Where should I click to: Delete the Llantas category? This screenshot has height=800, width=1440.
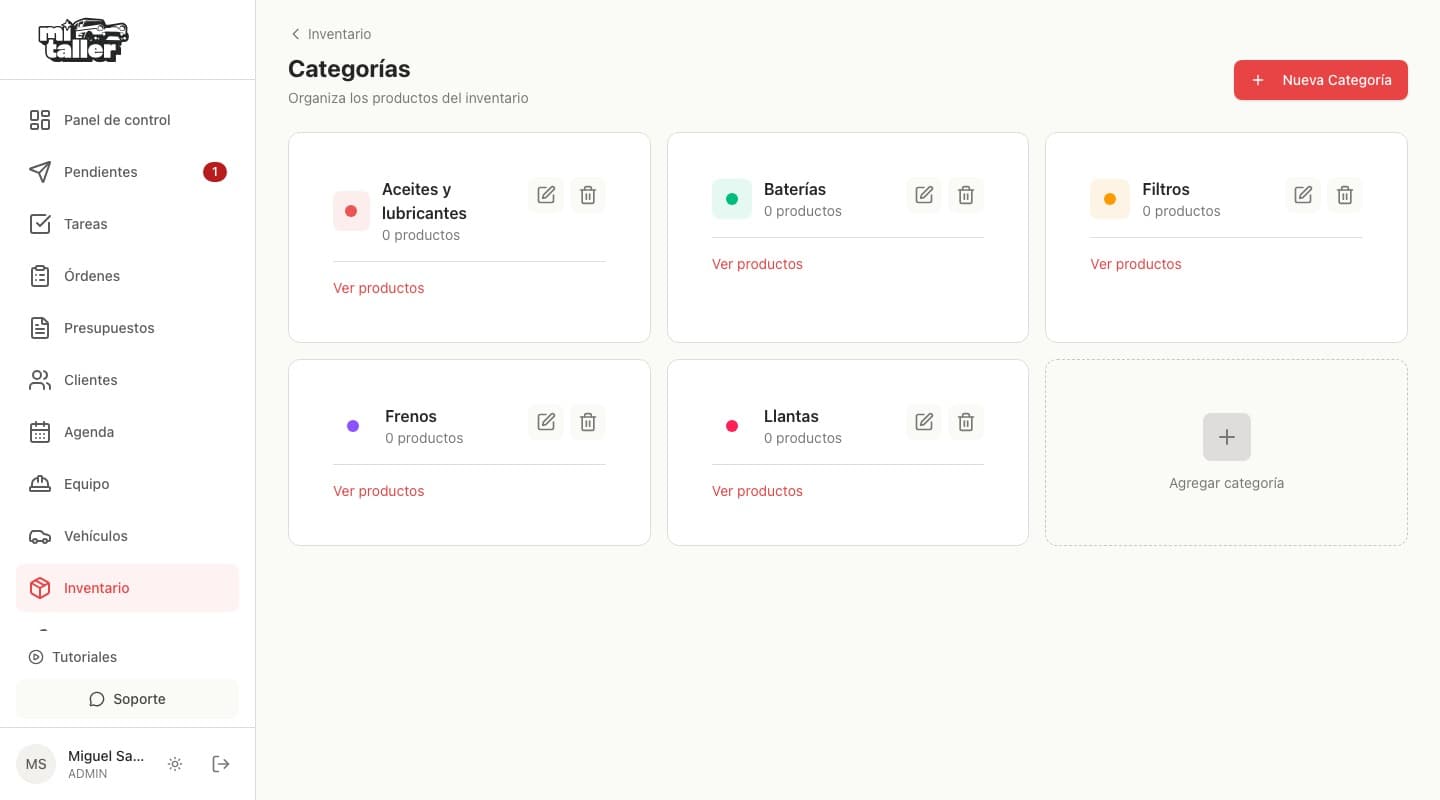pos(966,422)
